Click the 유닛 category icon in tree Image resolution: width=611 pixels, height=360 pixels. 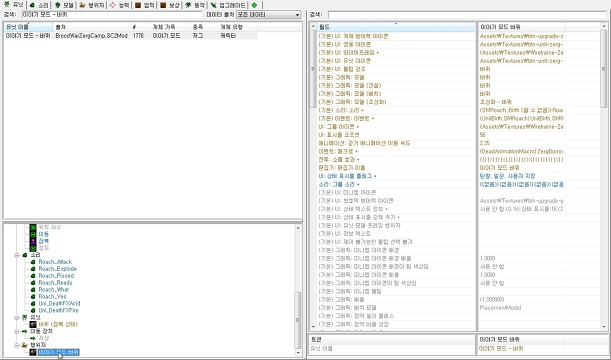point(25,318)
